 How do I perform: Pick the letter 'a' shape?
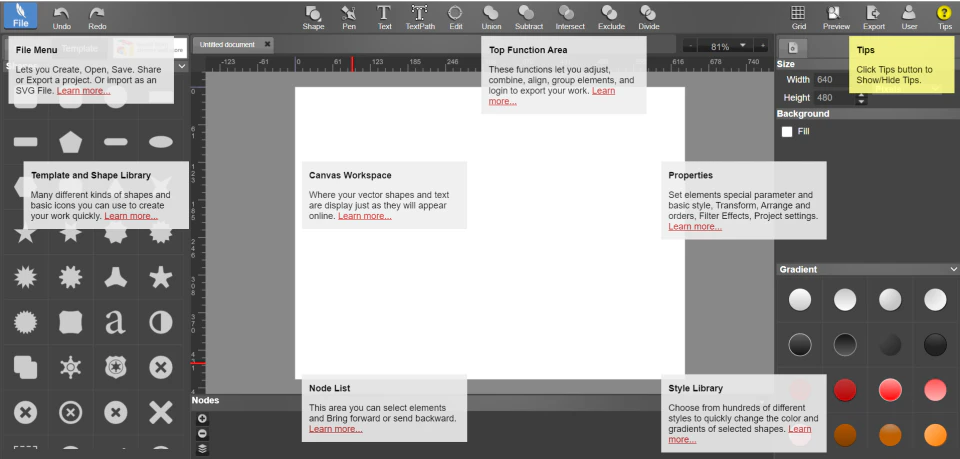point(115,322)
